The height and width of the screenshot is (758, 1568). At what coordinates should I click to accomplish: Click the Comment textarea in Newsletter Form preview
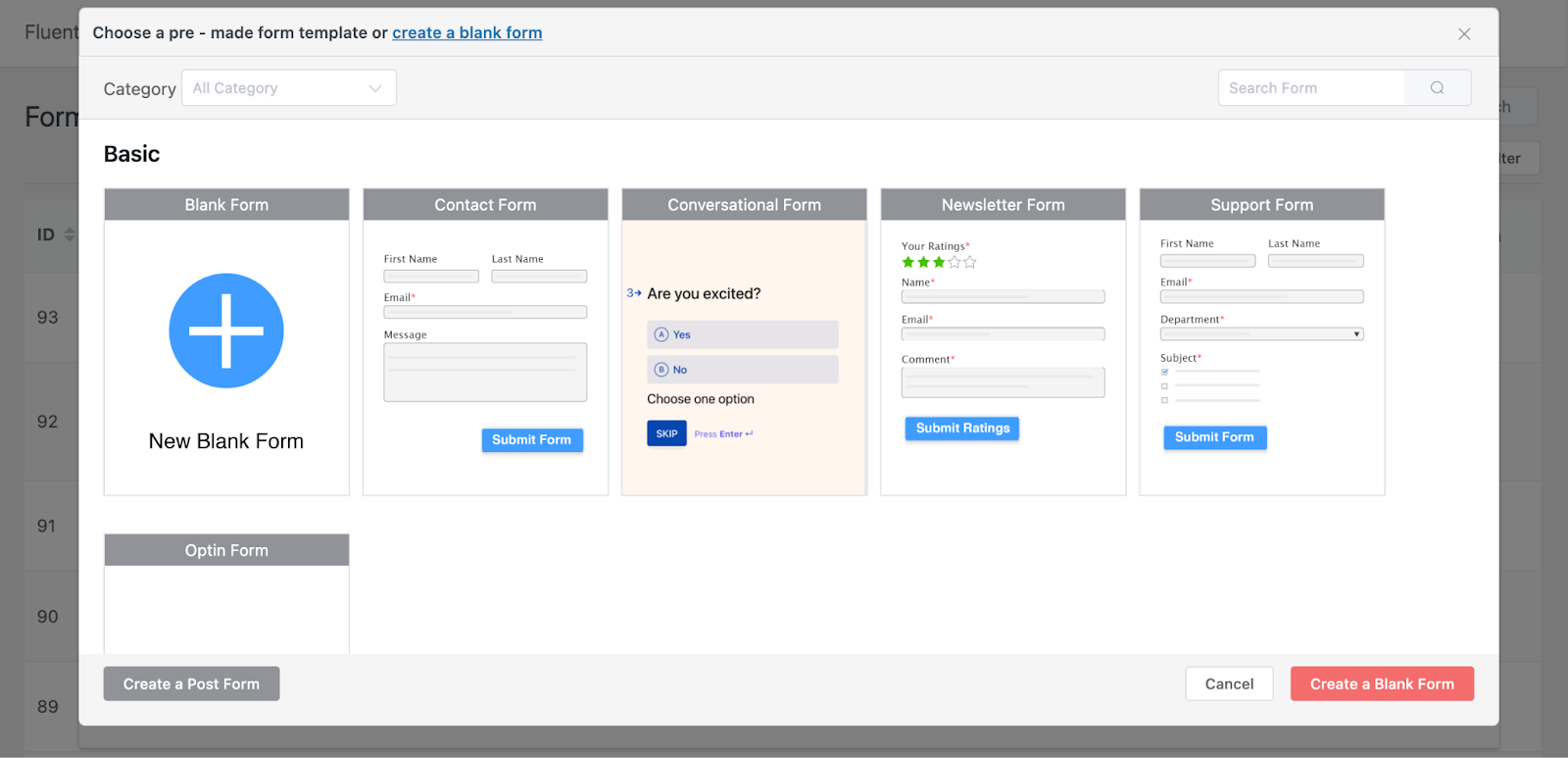(x=1003, y=382)
